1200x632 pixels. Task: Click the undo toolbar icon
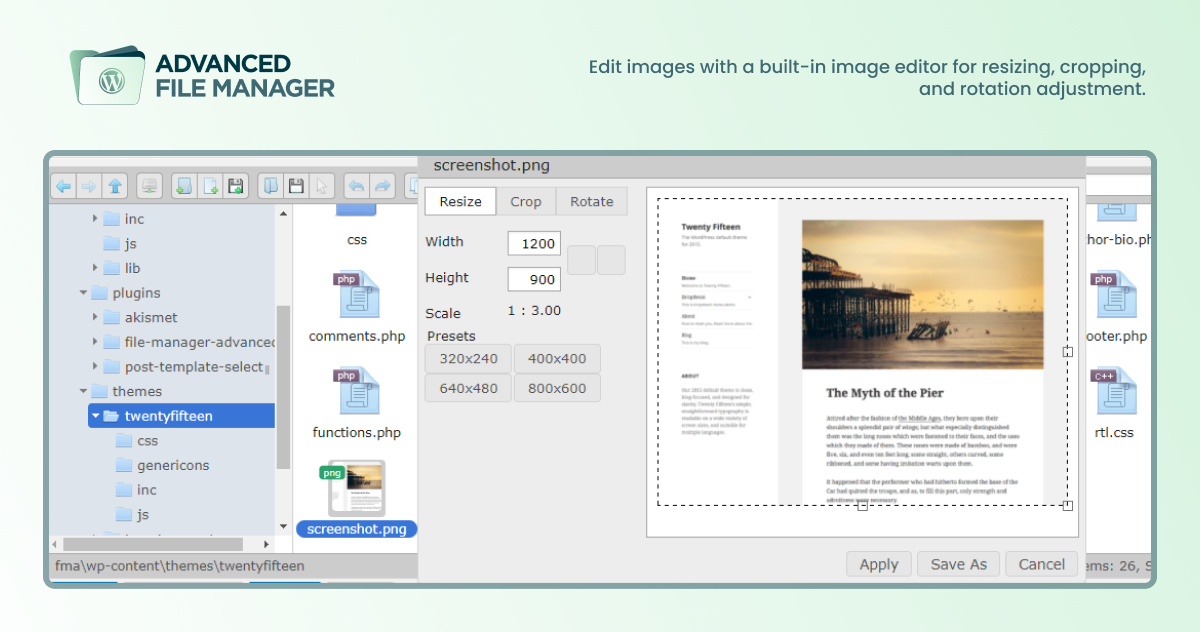point(356,185)
